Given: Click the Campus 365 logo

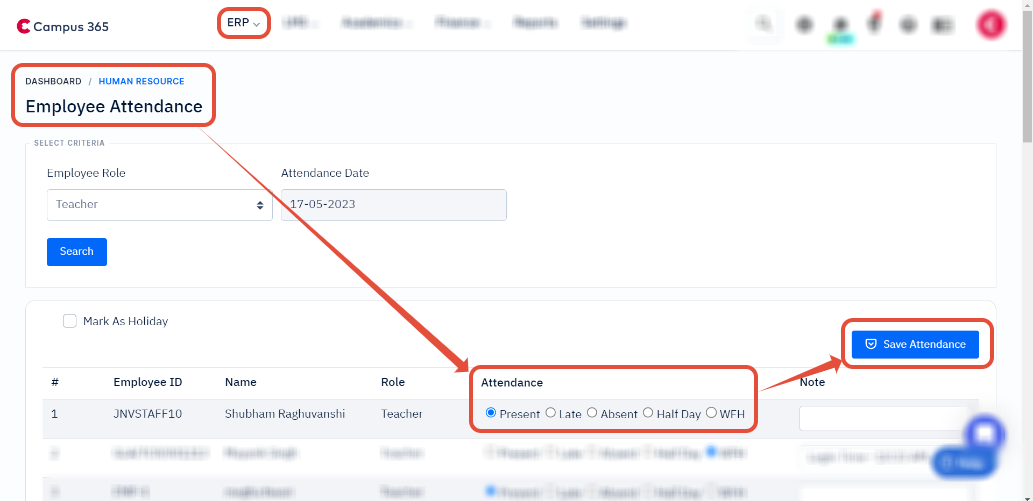Looking at the screenshot, I should (x=63, y=26).
